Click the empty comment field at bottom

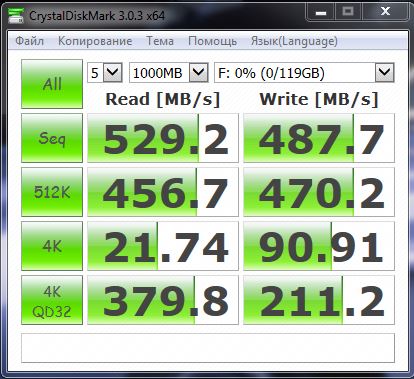point(208,348)
